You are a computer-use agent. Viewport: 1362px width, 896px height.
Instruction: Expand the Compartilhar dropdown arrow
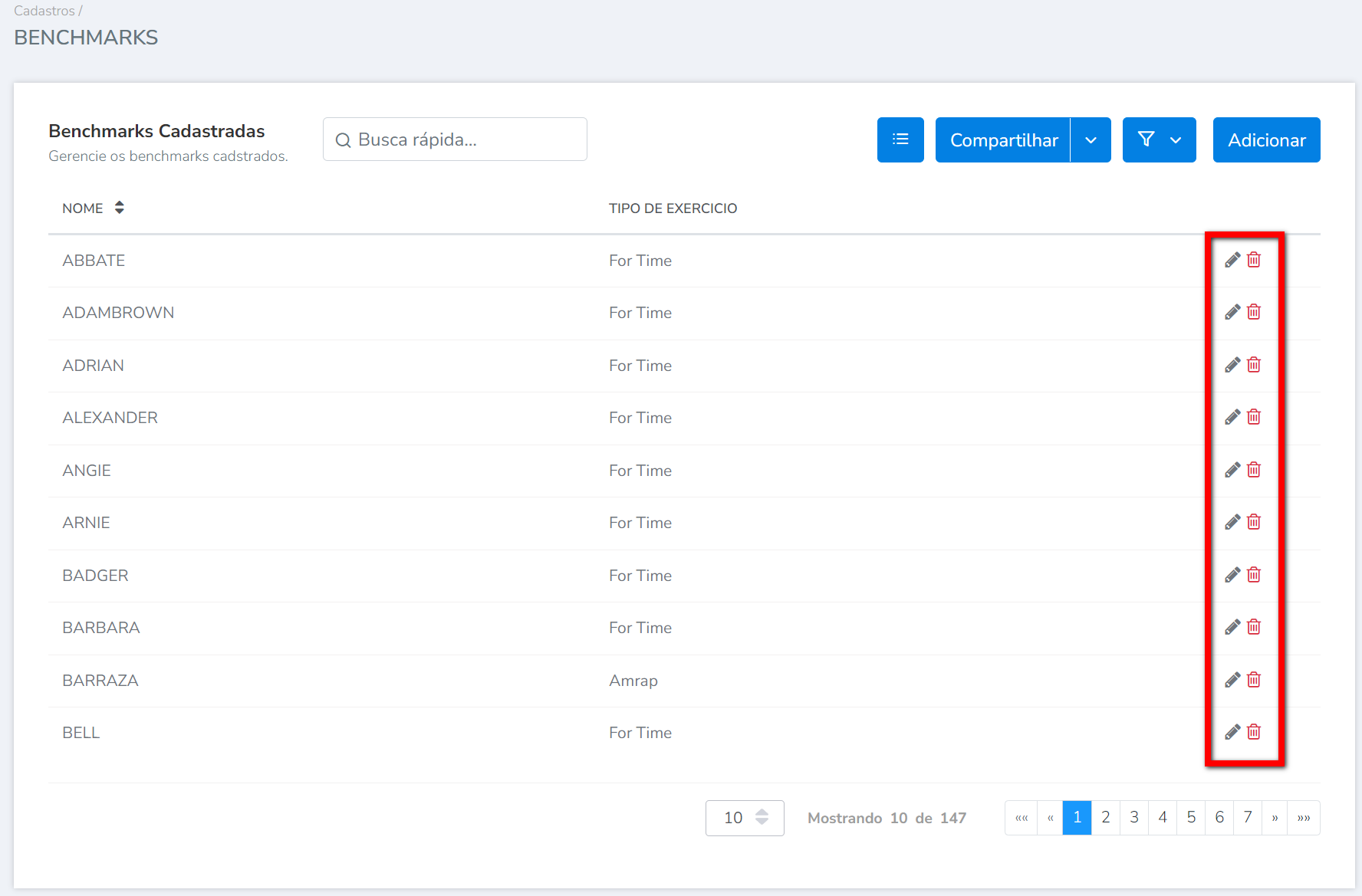tap(1091, 140)
